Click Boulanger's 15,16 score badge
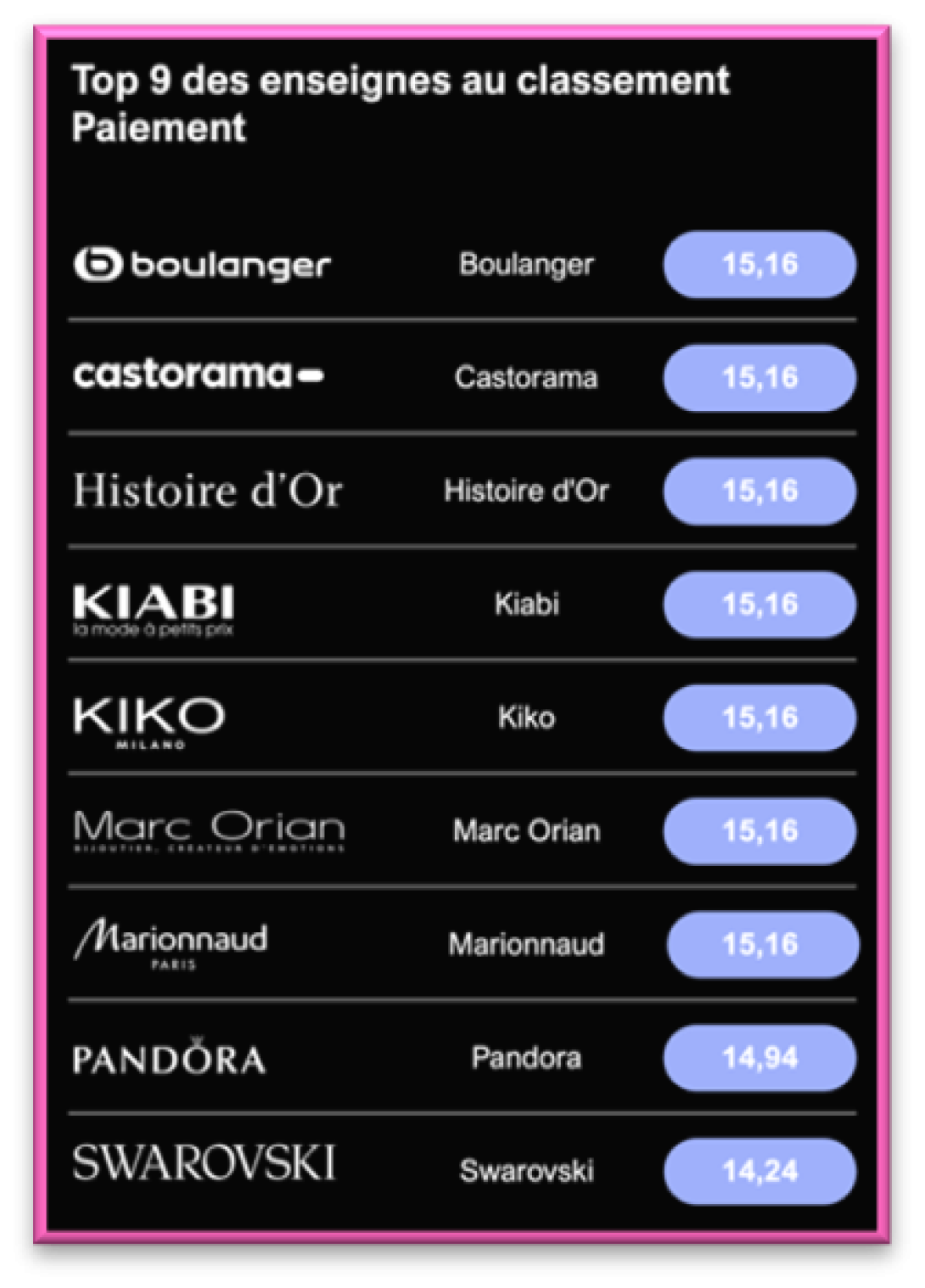Viewport: 925px width, 1288px height. pos(760,264)
